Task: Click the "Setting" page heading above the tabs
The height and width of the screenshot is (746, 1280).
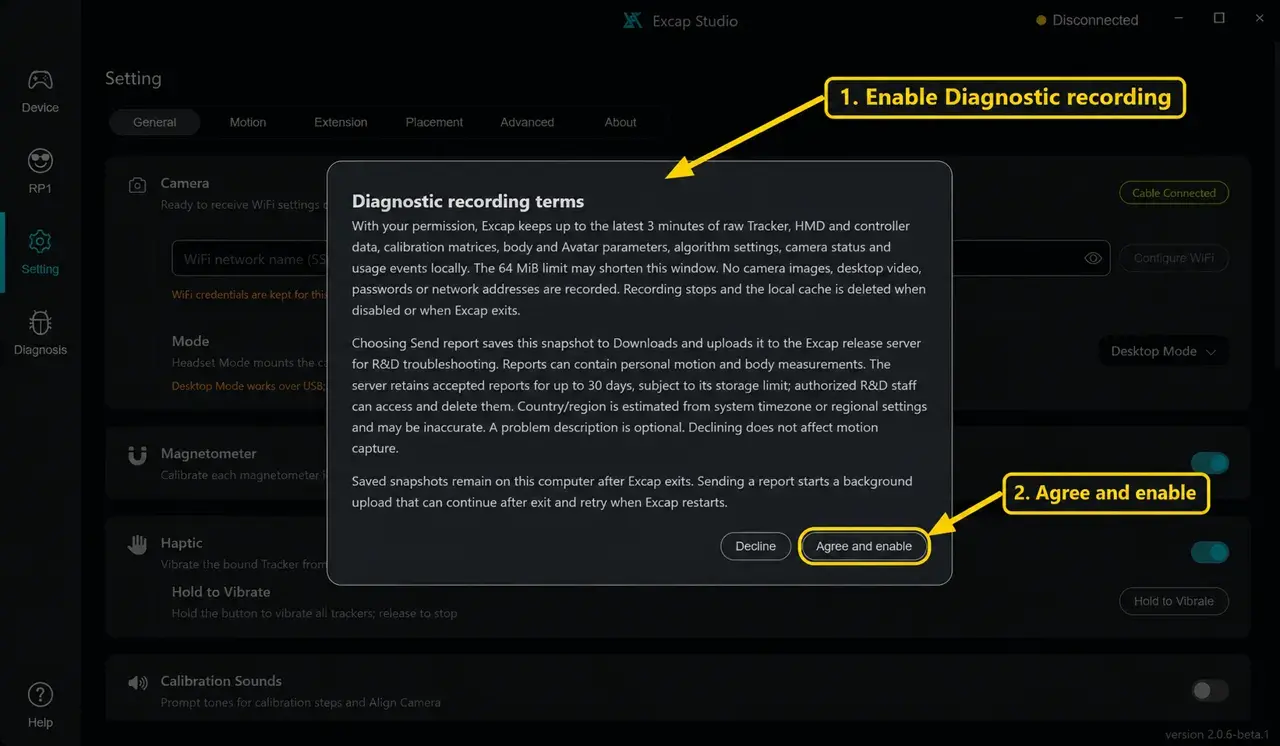Action: pyautogui.click(x=133, y=78)
